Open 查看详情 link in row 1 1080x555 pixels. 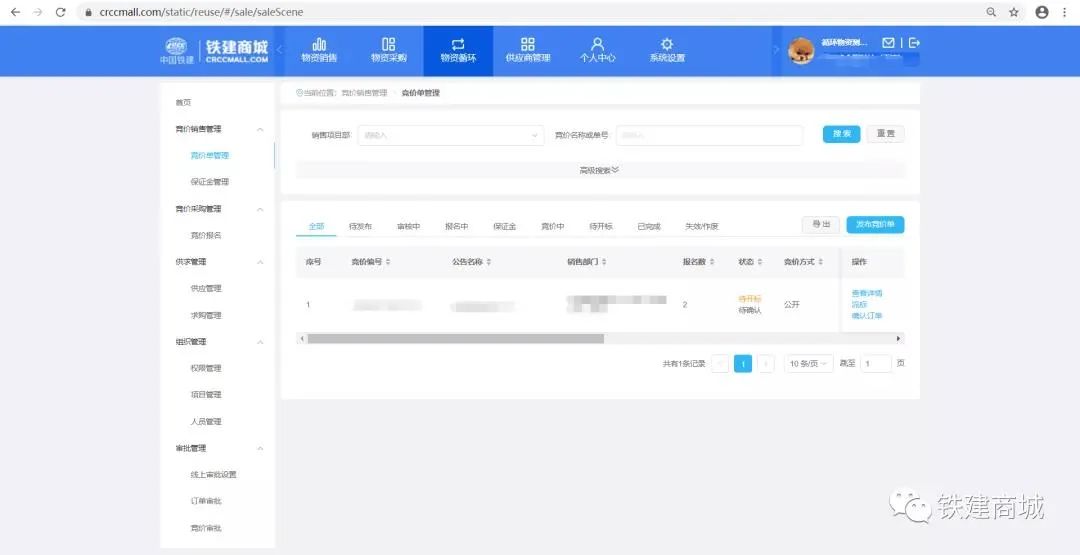[x=867, y=293]
